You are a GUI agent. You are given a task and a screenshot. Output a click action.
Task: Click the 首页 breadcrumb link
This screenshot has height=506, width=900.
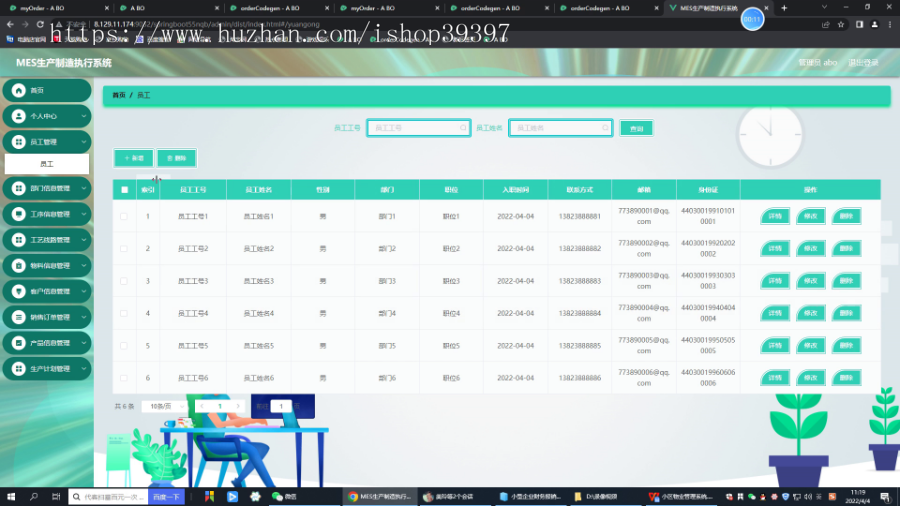pyautogui.click(x=119, y=95)
